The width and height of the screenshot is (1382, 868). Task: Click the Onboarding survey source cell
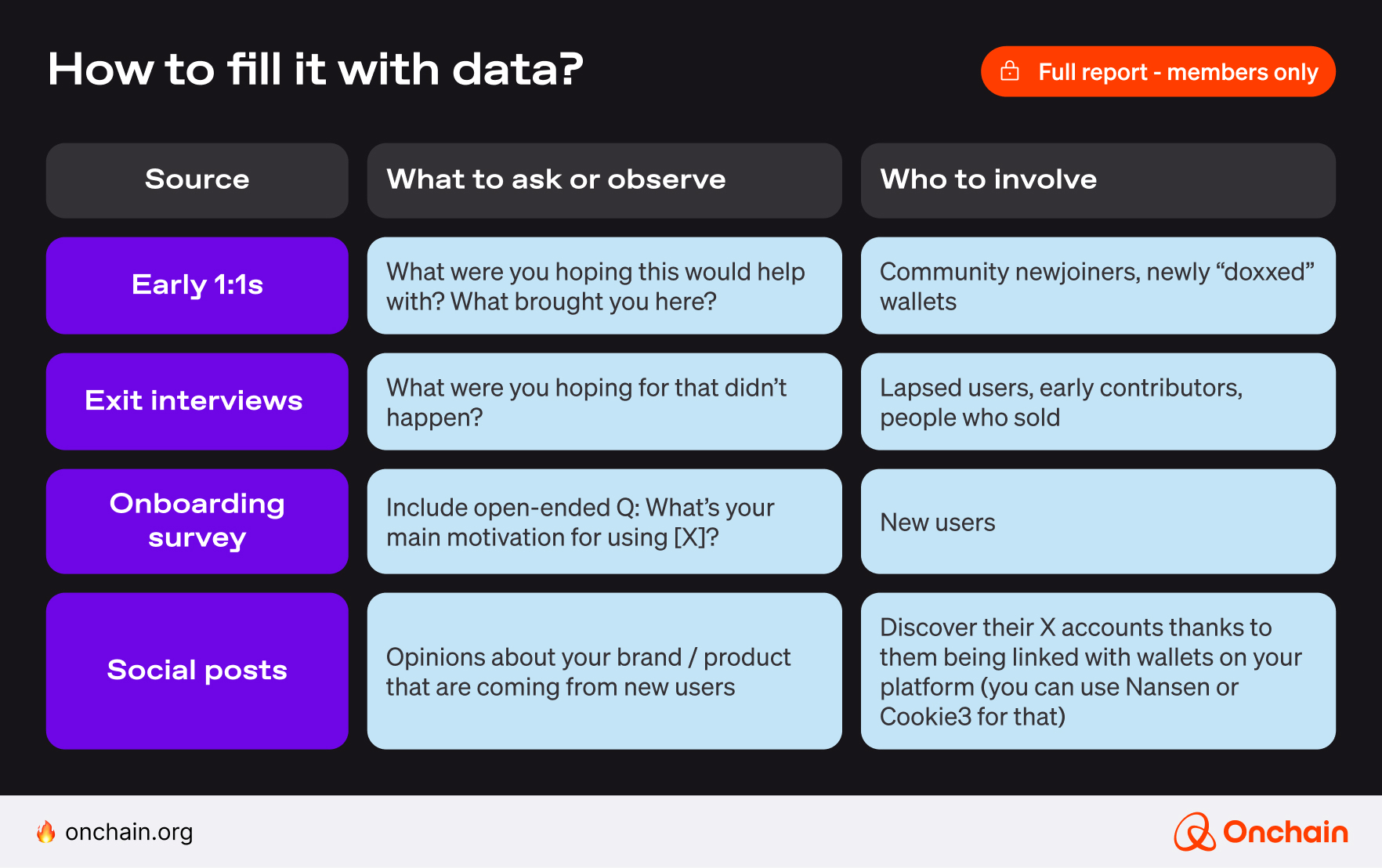pos(197,521)
